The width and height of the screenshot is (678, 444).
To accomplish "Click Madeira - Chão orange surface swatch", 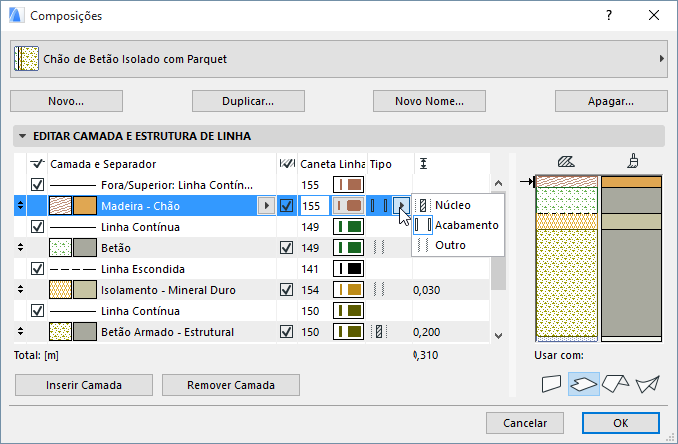I will click(x=85, y=206).
